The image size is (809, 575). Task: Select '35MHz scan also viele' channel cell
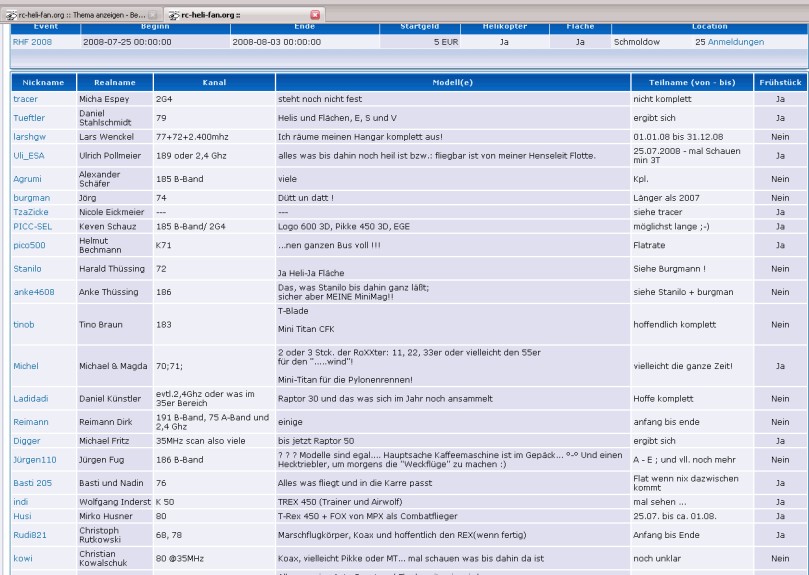(x=201, y=441)
